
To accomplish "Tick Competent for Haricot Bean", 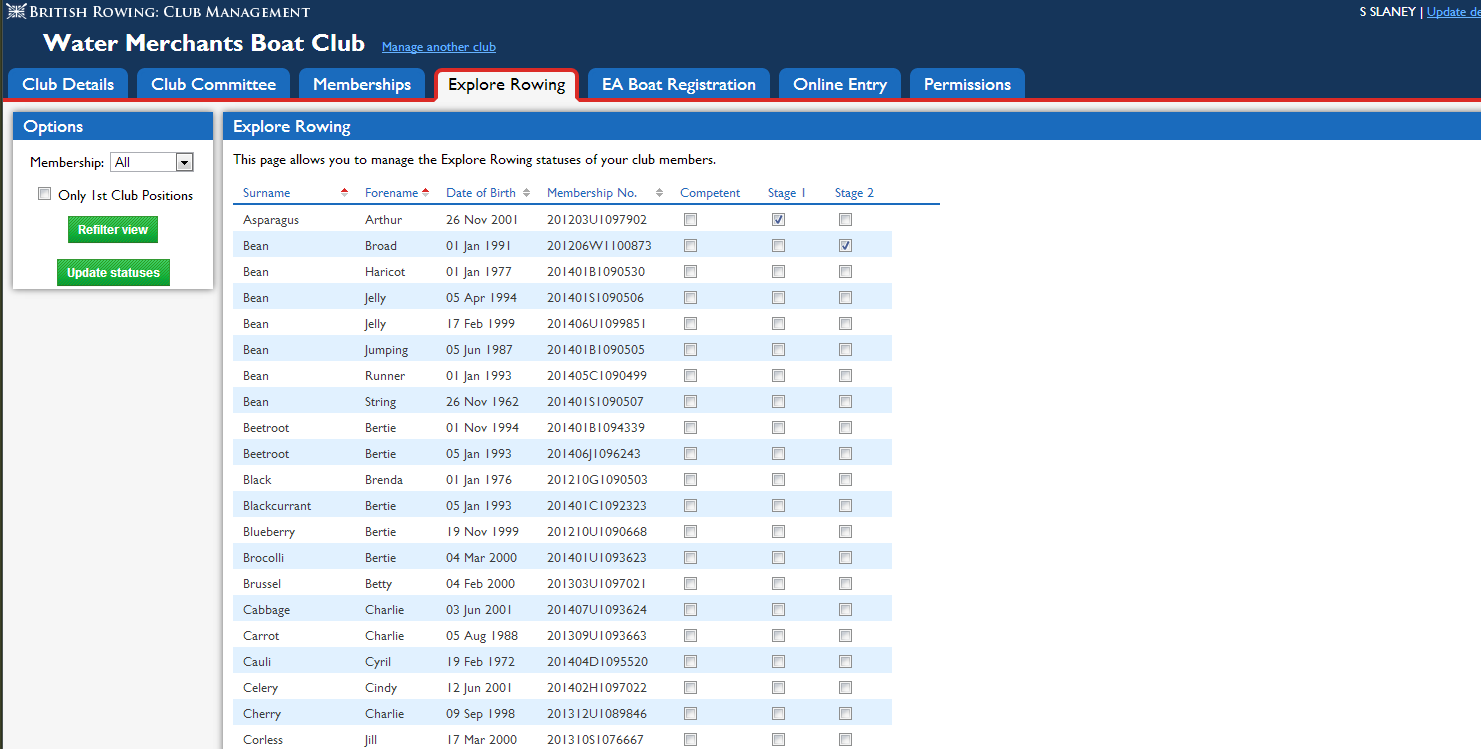I will [690, 271].
